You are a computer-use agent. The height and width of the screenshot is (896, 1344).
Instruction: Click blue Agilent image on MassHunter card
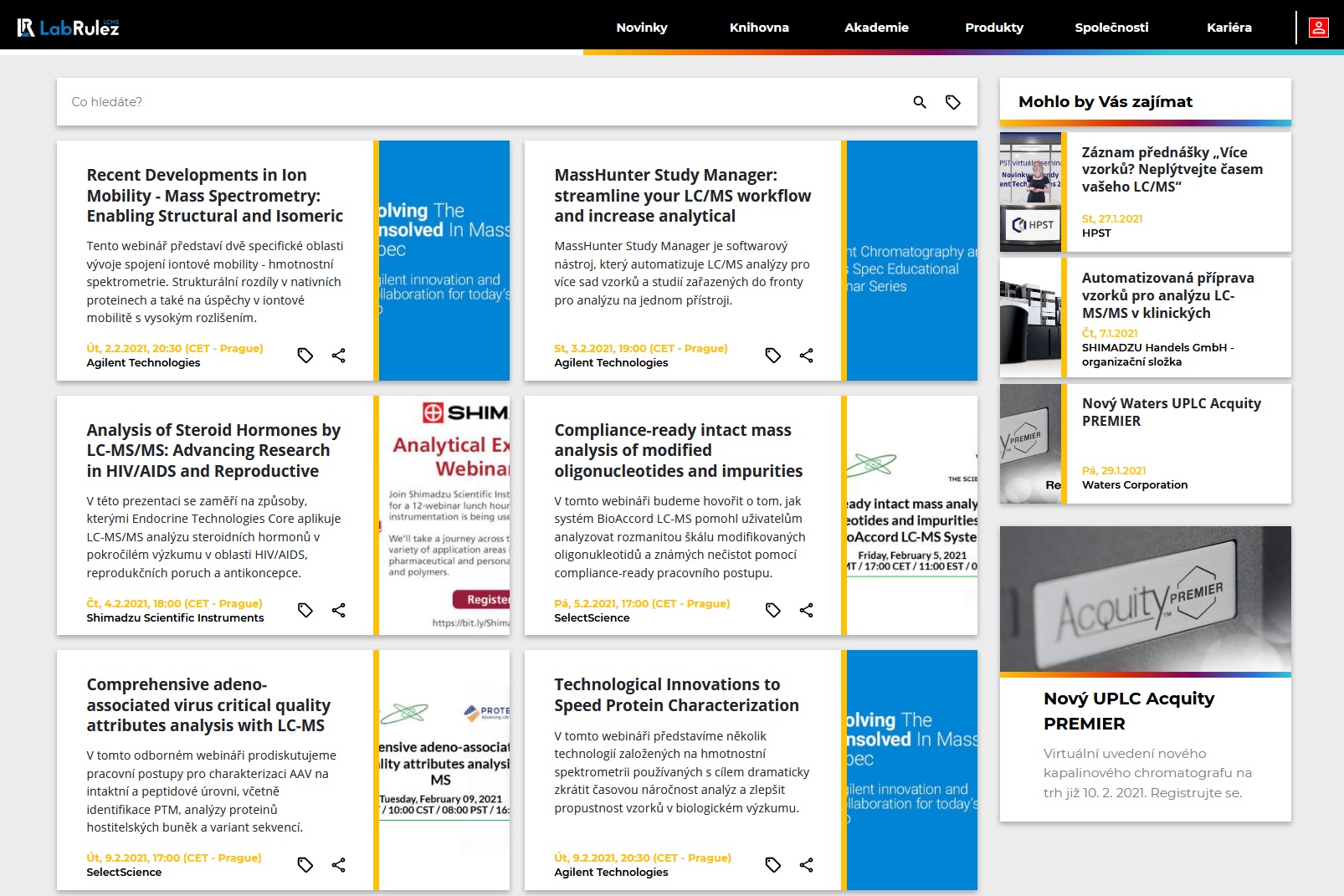click(912, 260)
